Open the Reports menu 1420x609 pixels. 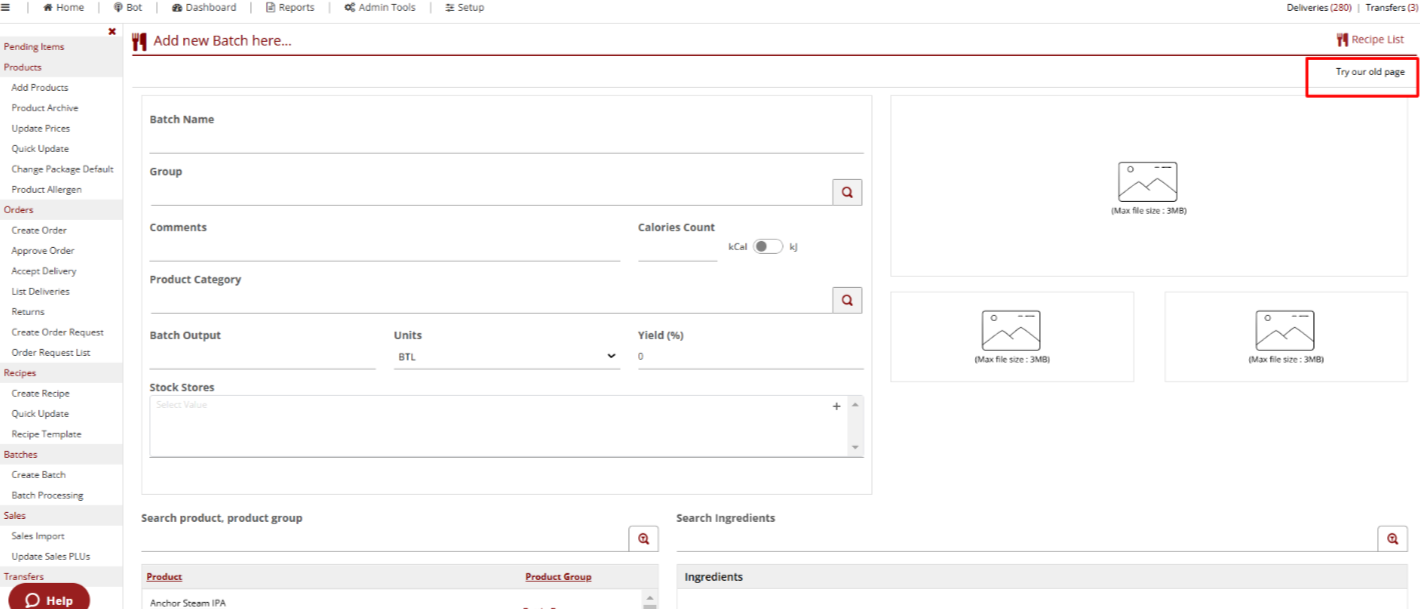point(290,7)
